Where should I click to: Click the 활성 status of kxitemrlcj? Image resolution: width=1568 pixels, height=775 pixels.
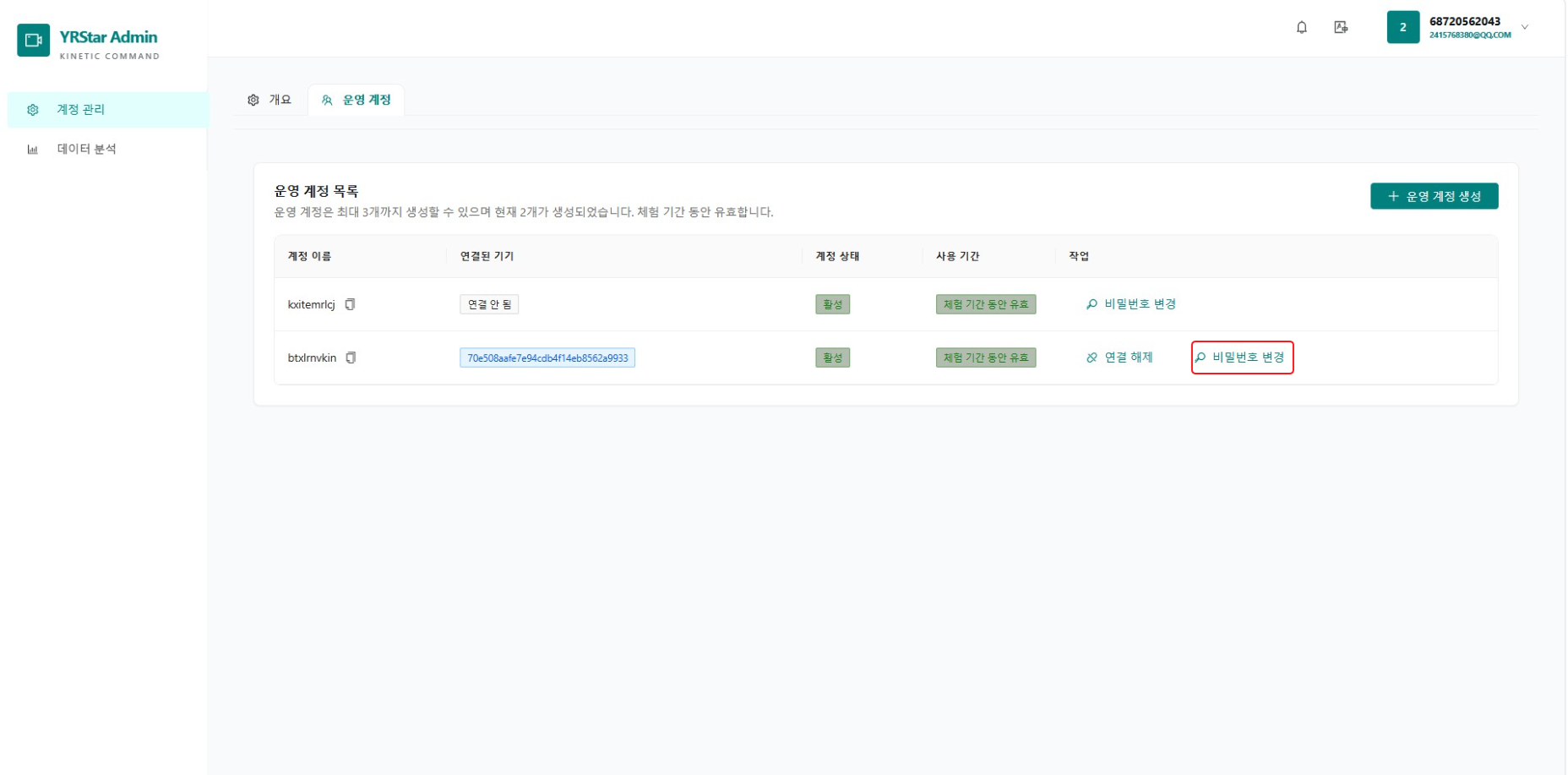[x=832, y=304]
